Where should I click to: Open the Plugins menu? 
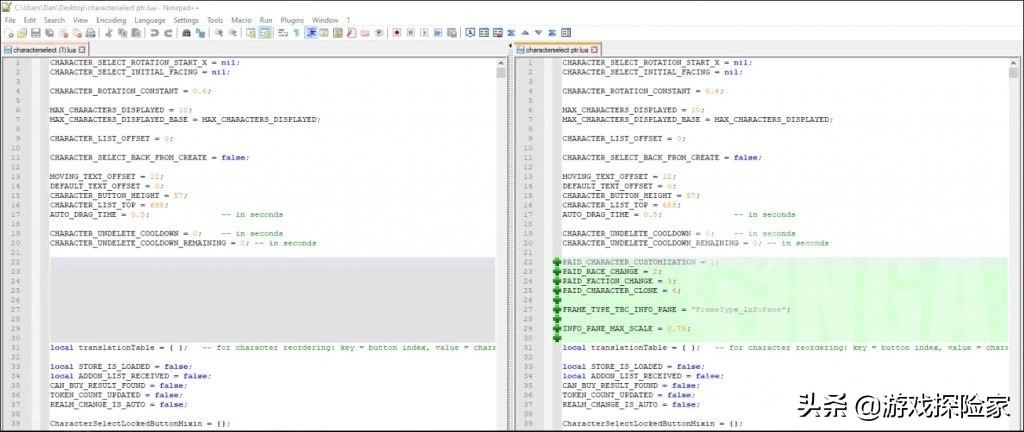click(292, 20)
